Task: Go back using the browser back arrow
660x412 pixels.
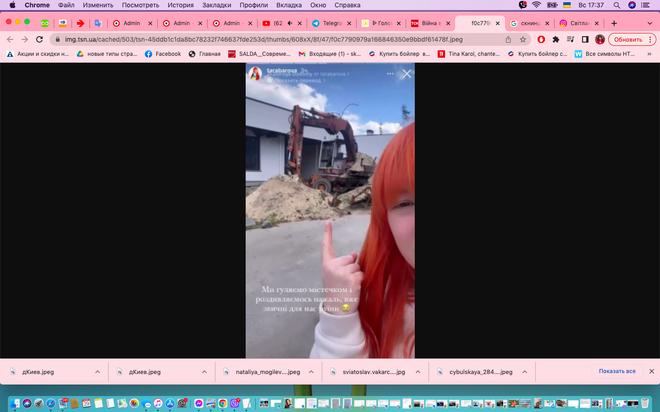Action: [x=10, y=39]
